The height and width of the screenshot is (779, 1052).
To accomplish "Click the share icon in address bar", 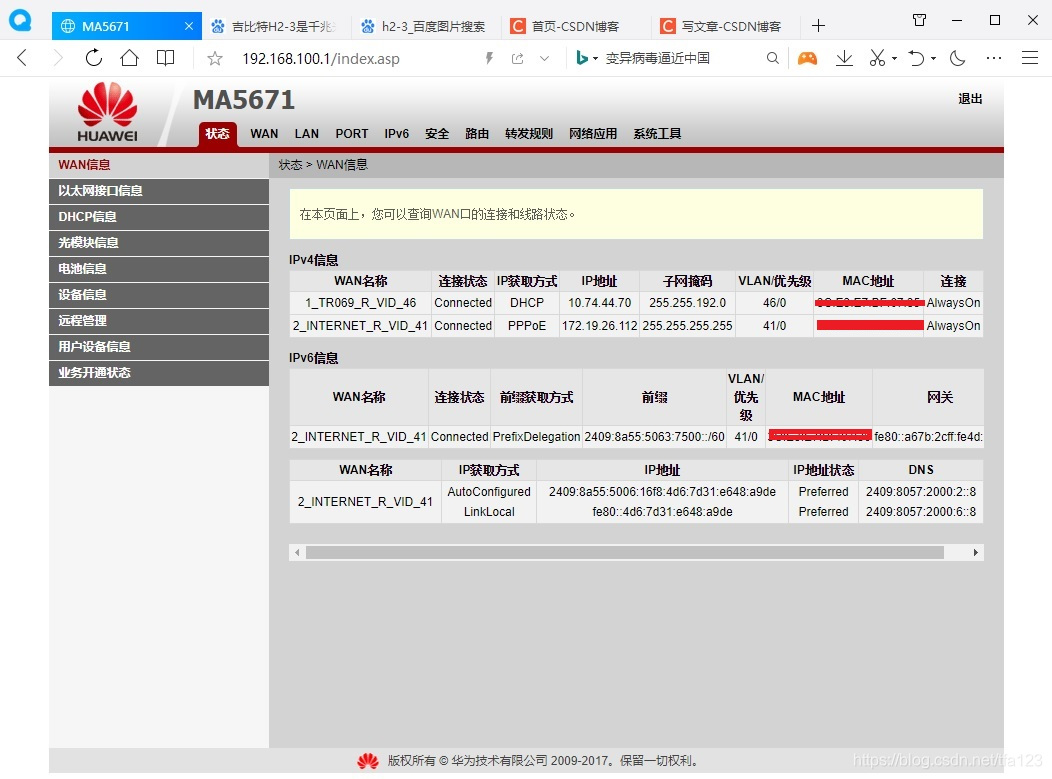I will click(517, 58).
